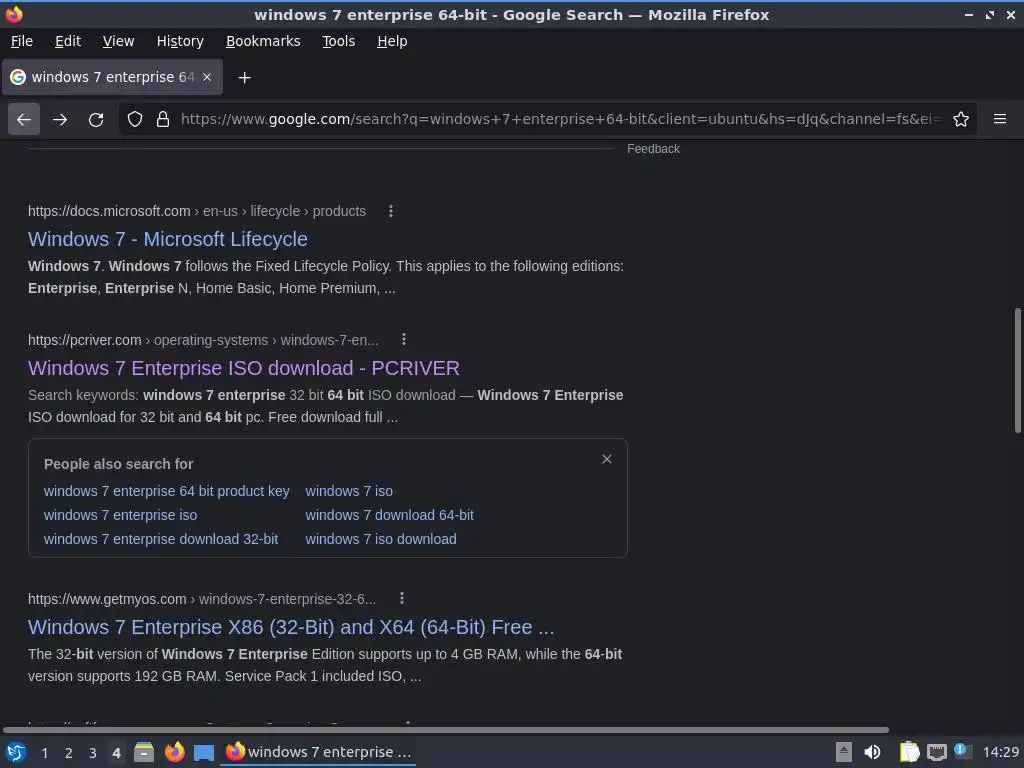
Task: Search 'windows 7 enterprise iso' suggestion
Action: [120, 515]
